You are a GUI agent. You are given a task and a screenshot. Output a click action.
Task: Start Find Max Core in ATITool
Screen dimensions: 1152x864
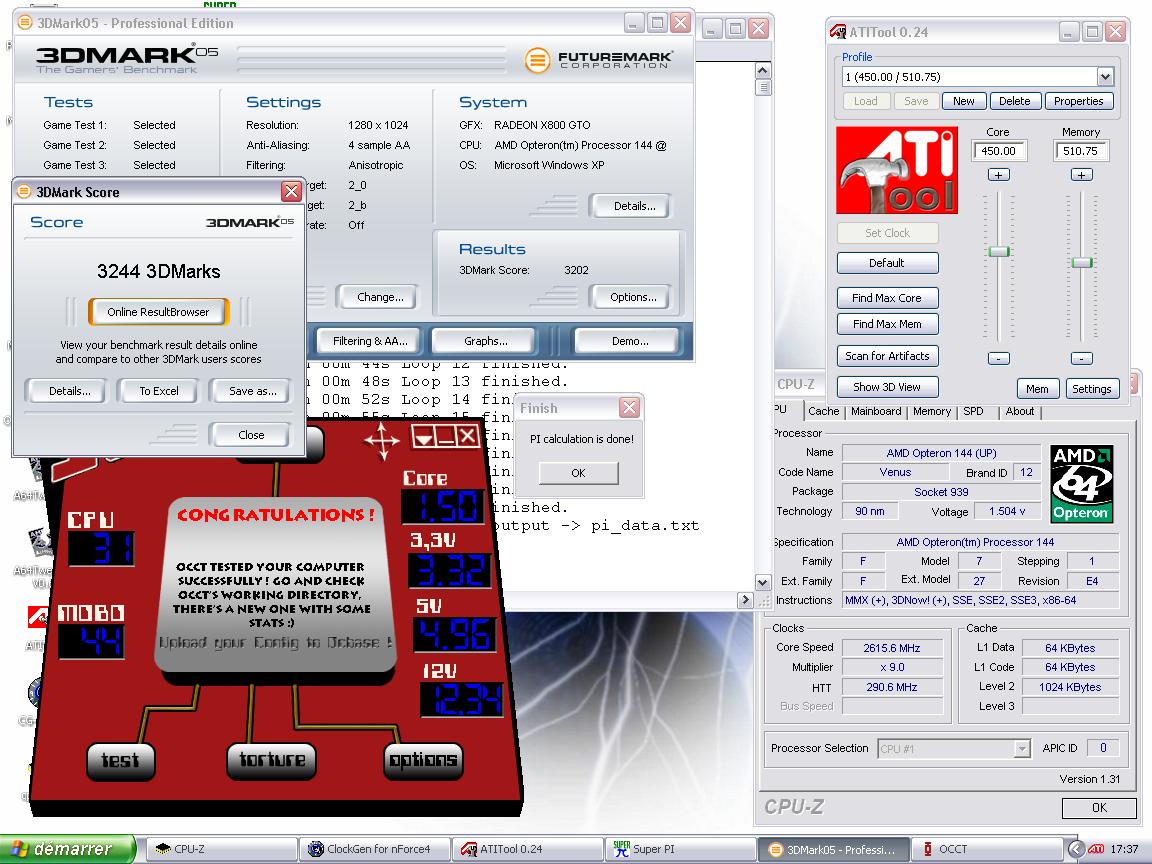point(887,298)
